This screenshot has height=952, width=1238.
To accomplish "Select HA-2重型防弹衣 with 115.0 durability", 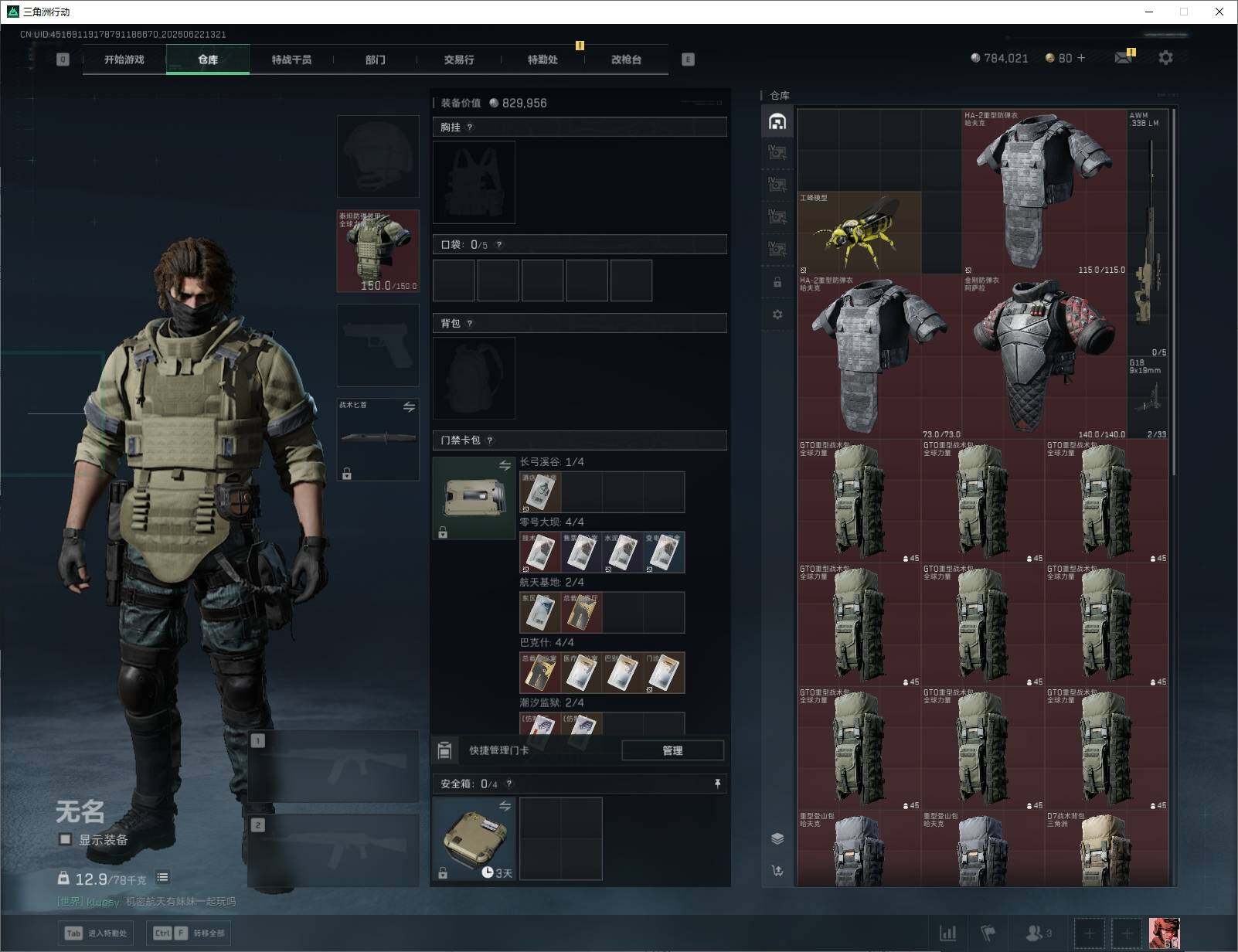I will pos(1045,192).
